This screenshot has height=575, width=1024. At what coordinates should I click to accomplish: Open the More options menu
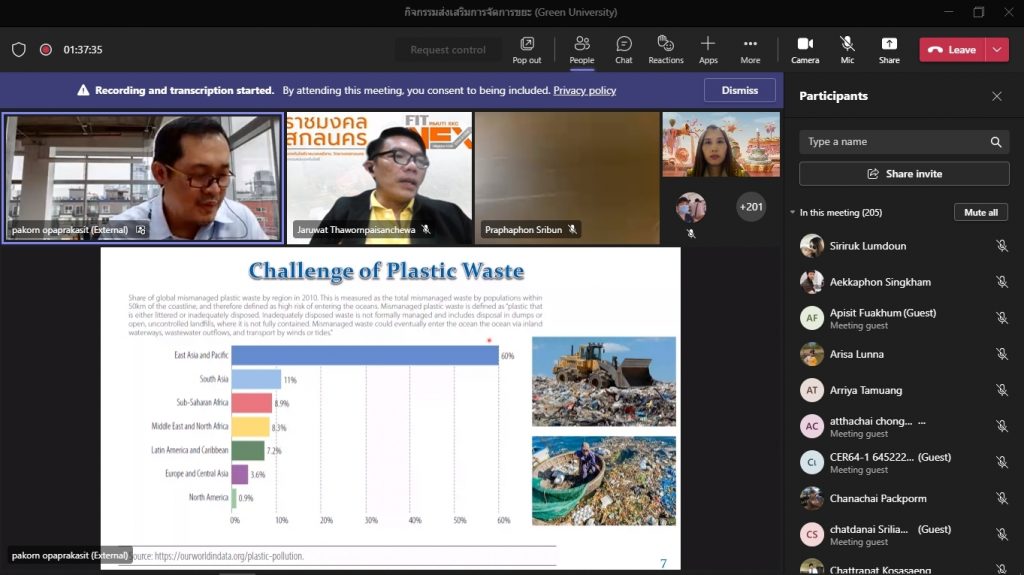(750, 44)
